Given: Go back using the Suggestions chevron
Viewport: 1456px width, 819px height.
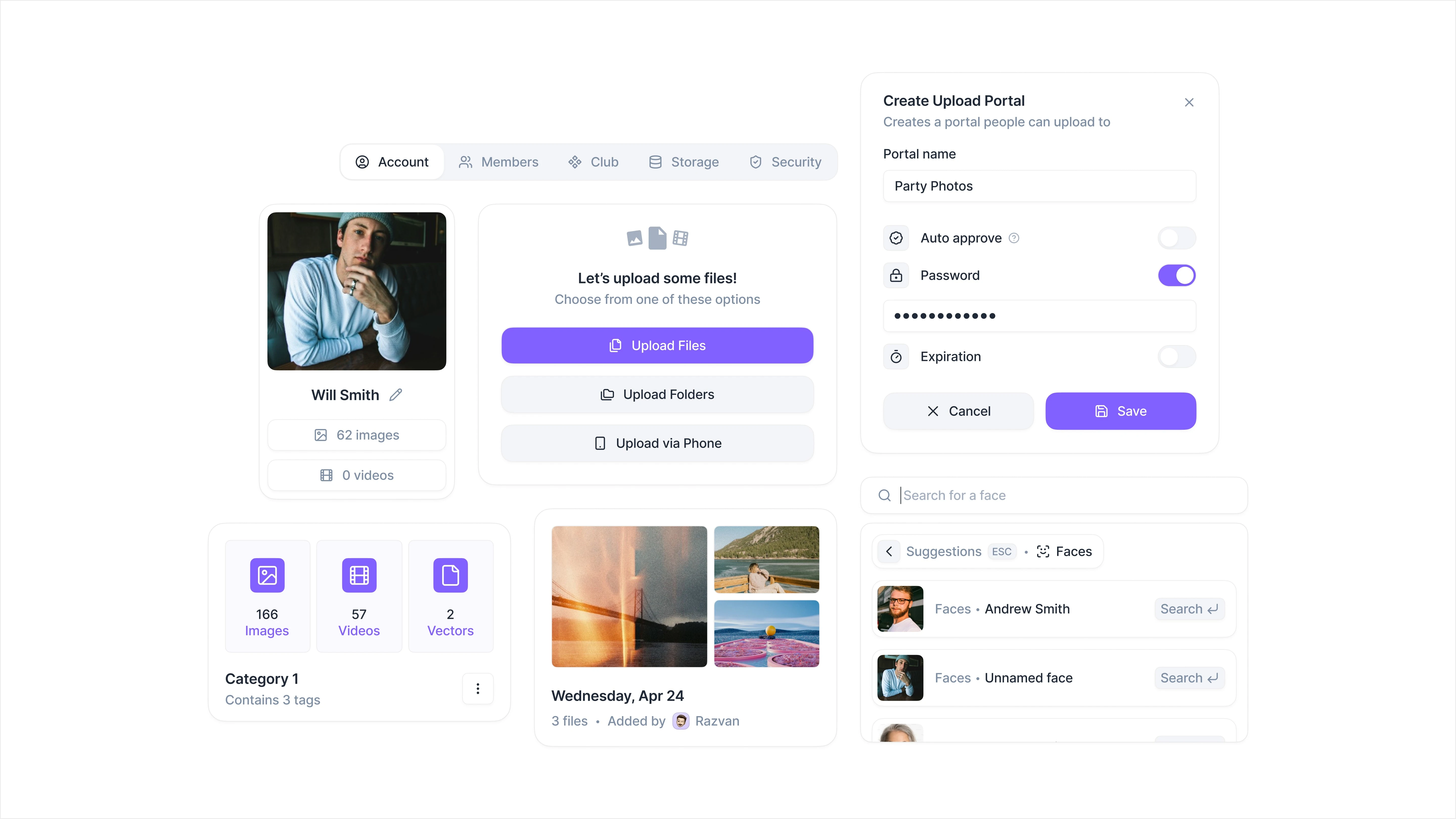Looking at the screenshot, I should click(x=889, y=552).
